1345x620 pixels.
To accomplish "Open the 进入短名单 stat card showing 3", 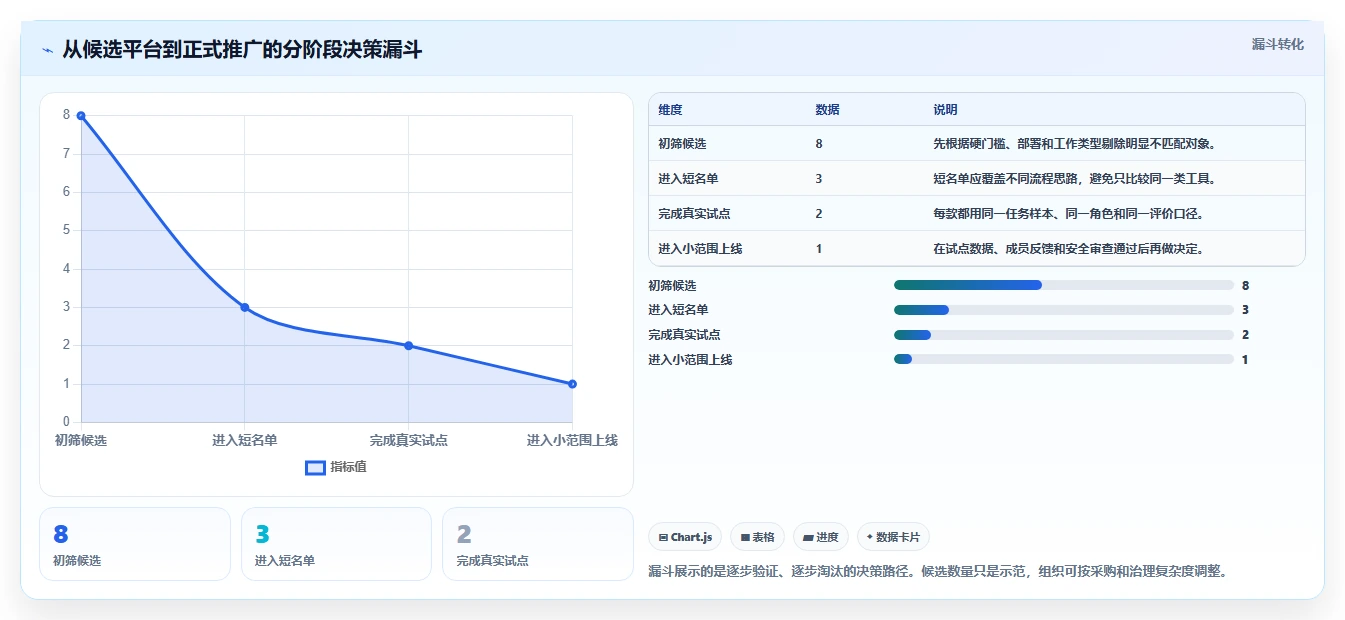I will click(336, 544).
